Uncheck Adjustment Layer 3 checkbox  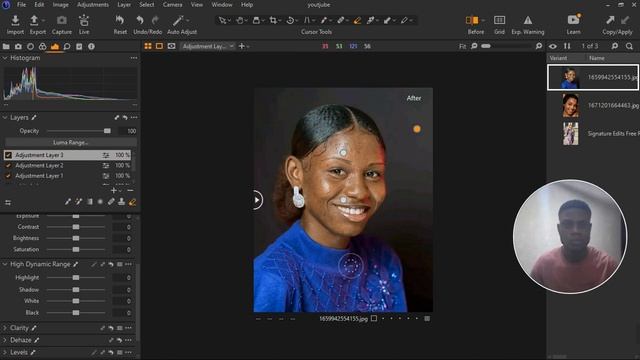[x=8, y=155]
